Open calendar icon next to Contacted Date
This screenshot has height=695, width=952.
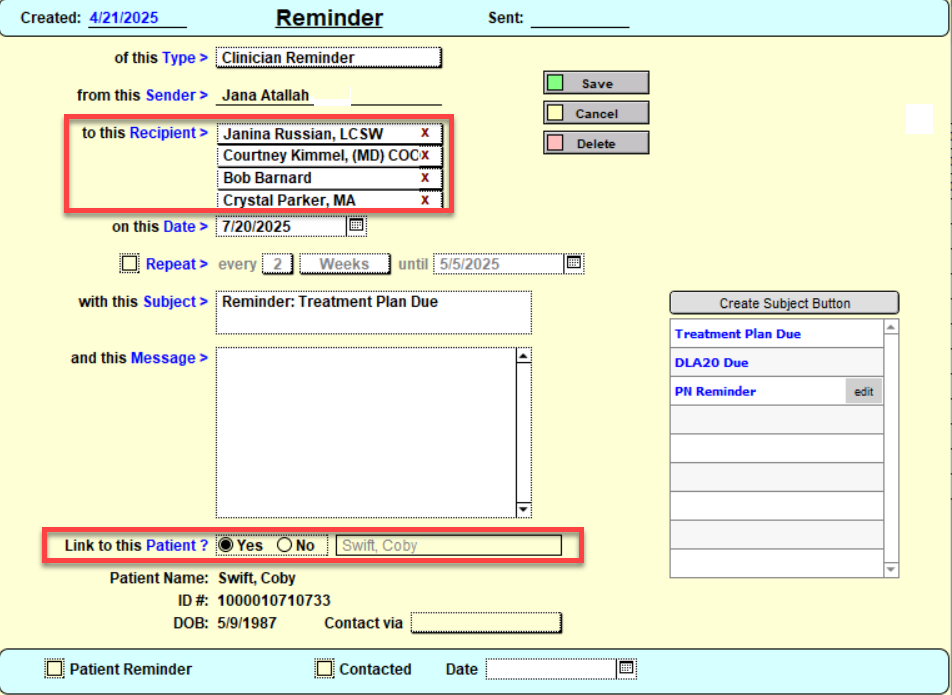point(626,668)
